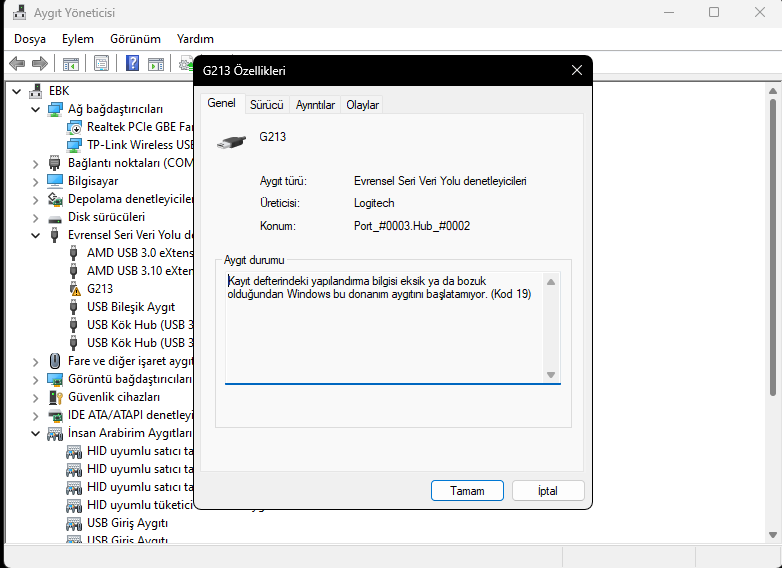Click the EBK computer root icon
The image size is (782, 568).
pyautogui.click(x=35, y=91)
